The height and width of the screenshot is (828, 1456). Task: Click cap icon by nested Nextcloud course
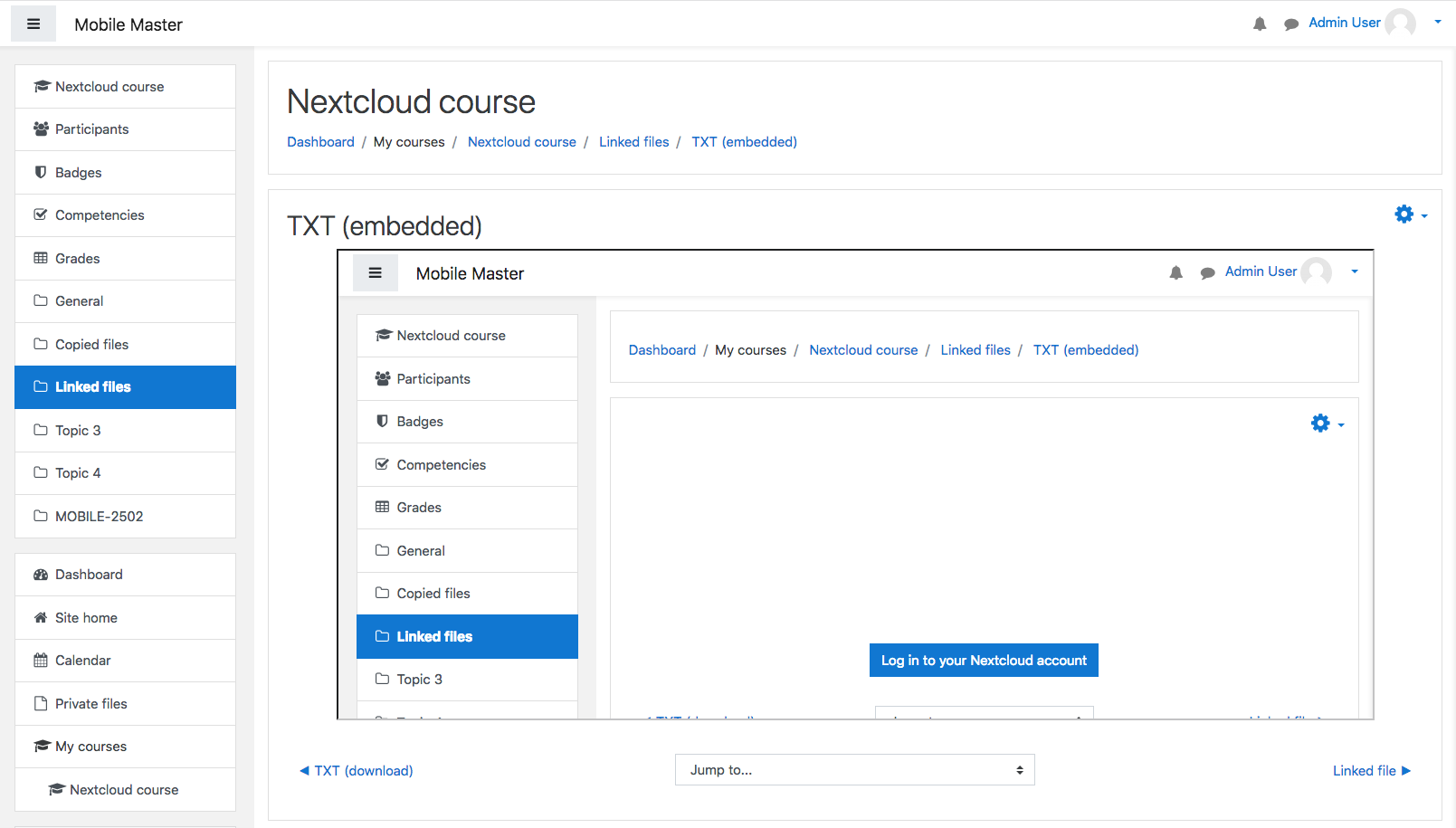click(x=56, y=789)
